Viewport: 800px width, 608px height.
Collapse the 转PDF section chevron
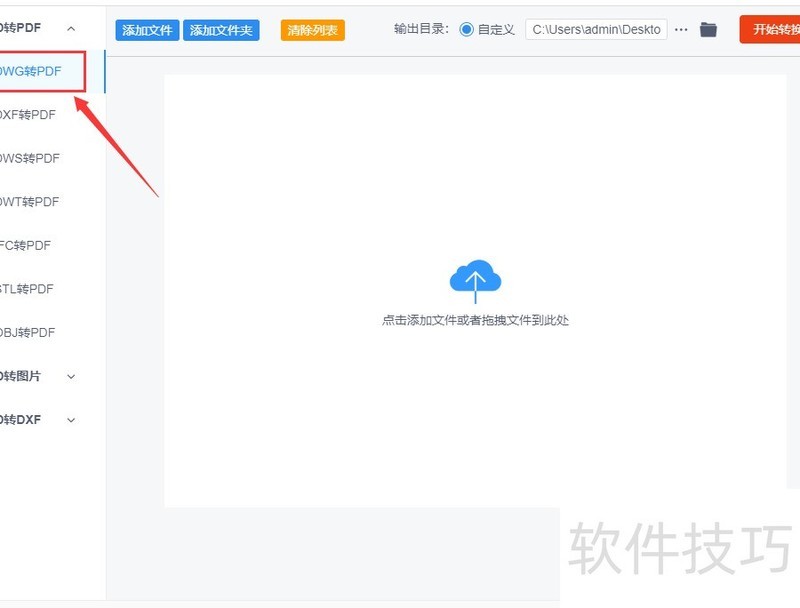pyautogui.click(x=71, y=29)
